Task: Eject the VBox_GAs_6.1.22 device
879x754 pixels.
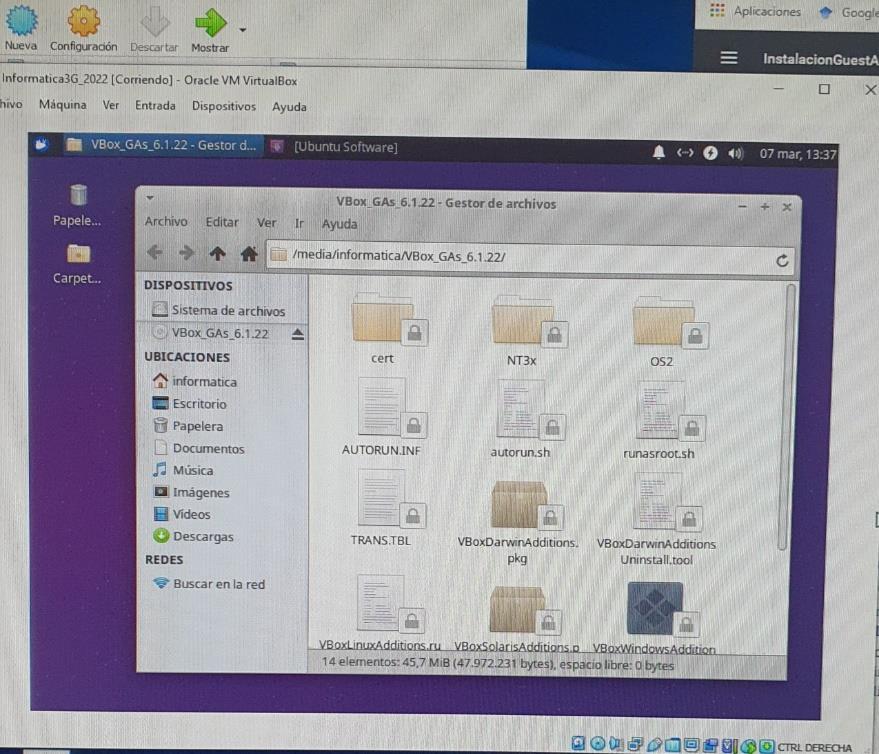Action: [x=298, y=335]
